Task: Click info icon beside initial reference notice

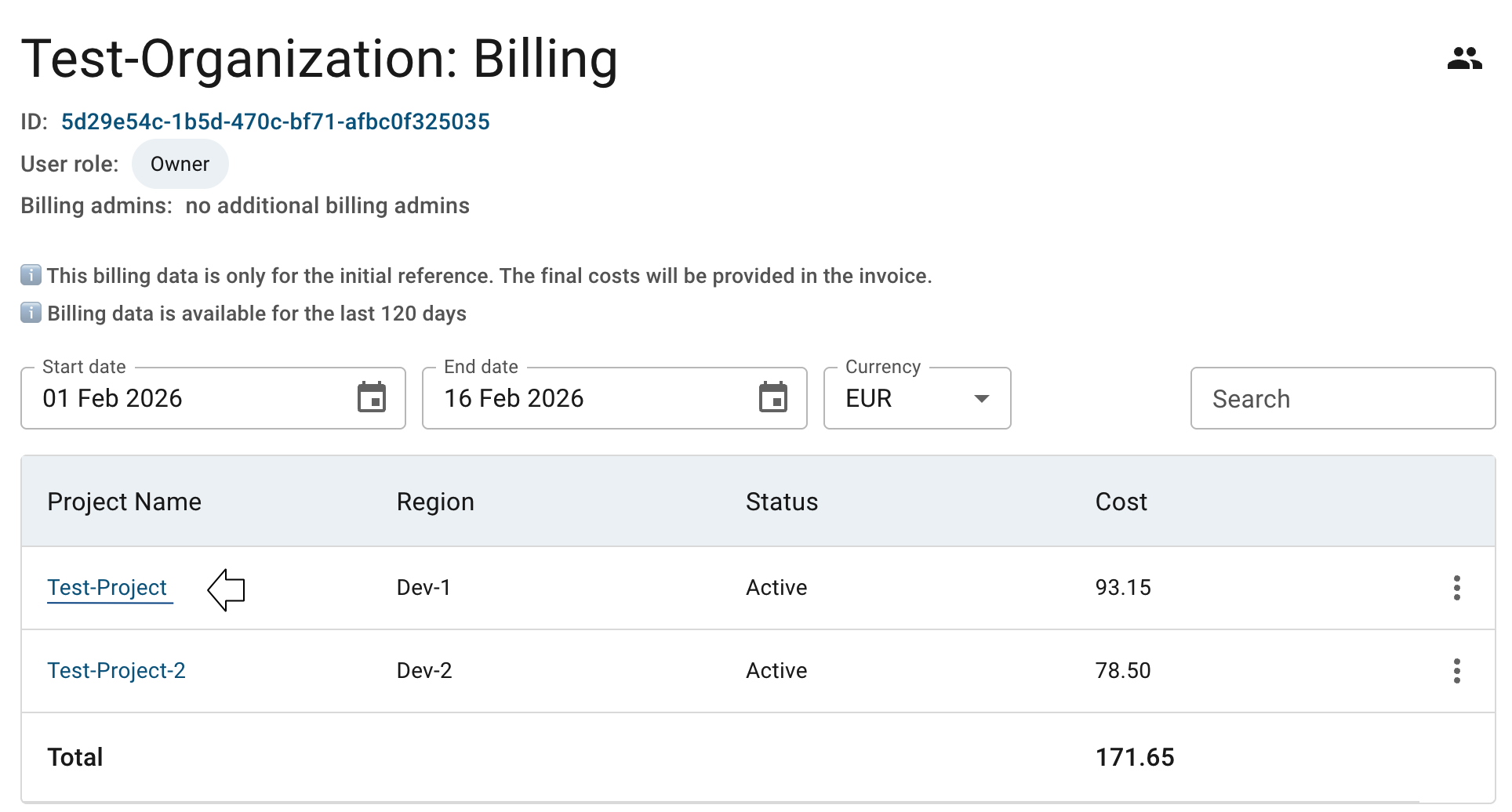Action: click(x=31, y=275)
